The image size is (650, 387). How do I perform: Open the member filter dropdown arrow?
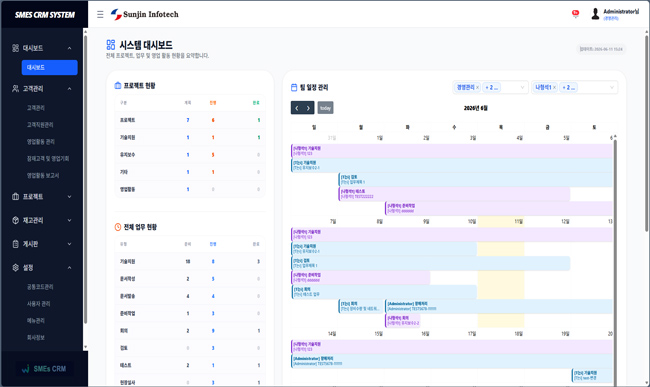pyautogui.click(x=611, y=87)
